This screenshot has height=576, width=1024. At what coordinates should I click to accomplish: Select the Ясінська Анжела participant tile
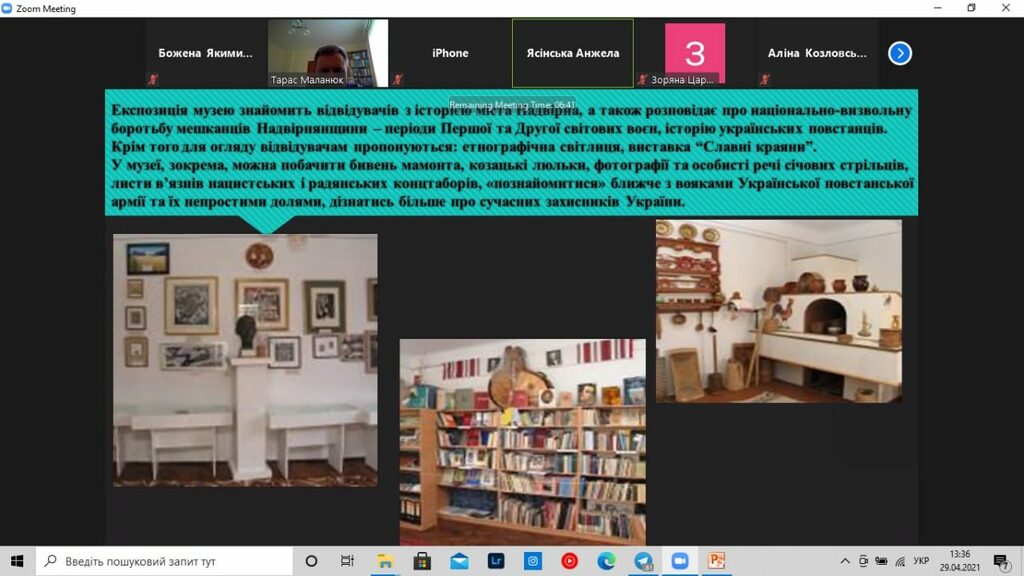click(x=572, y=53)
